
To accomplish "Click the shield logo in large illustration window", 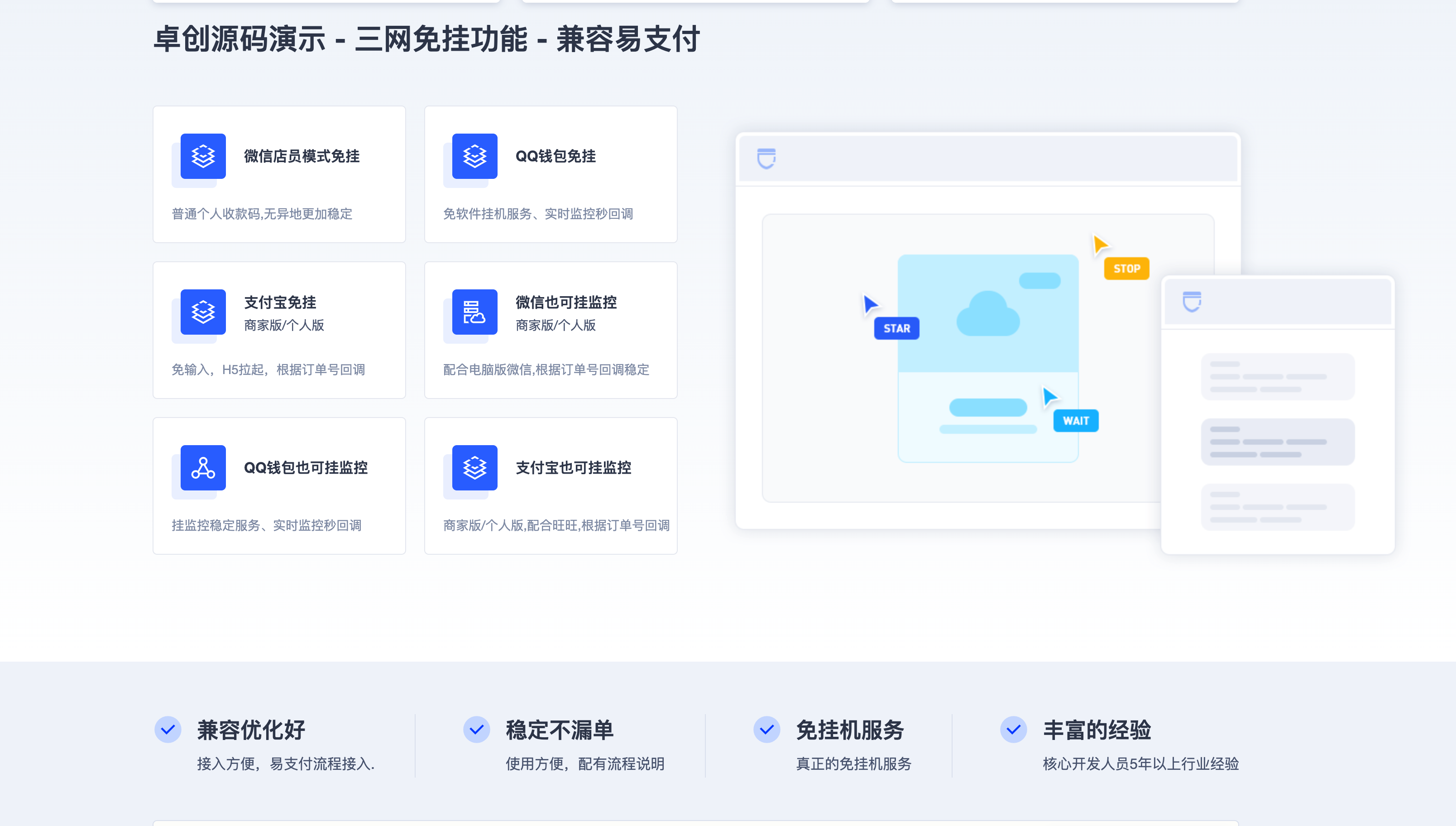I will click(766, 158).
